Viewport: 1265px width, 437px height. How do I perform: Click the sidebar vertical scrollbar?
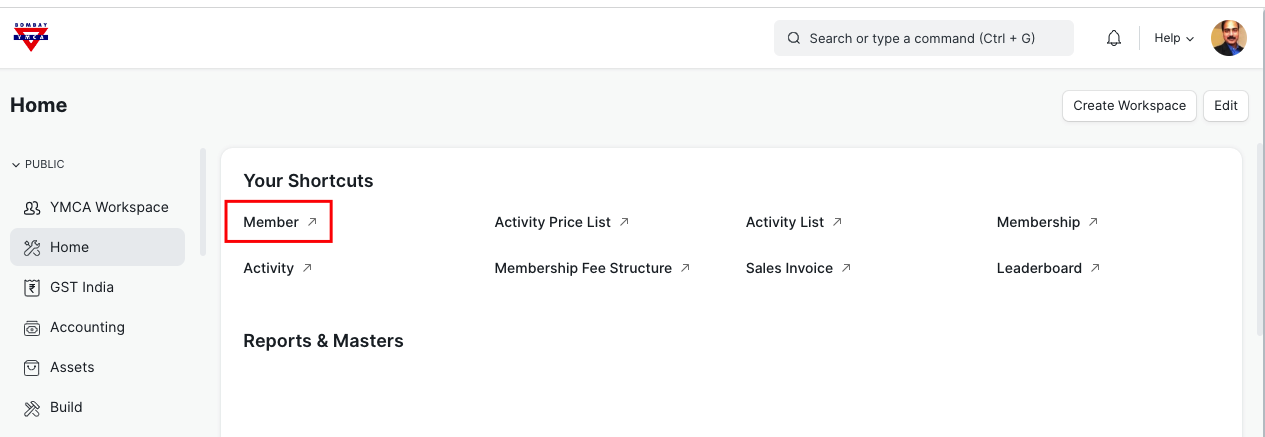[204, 202]
